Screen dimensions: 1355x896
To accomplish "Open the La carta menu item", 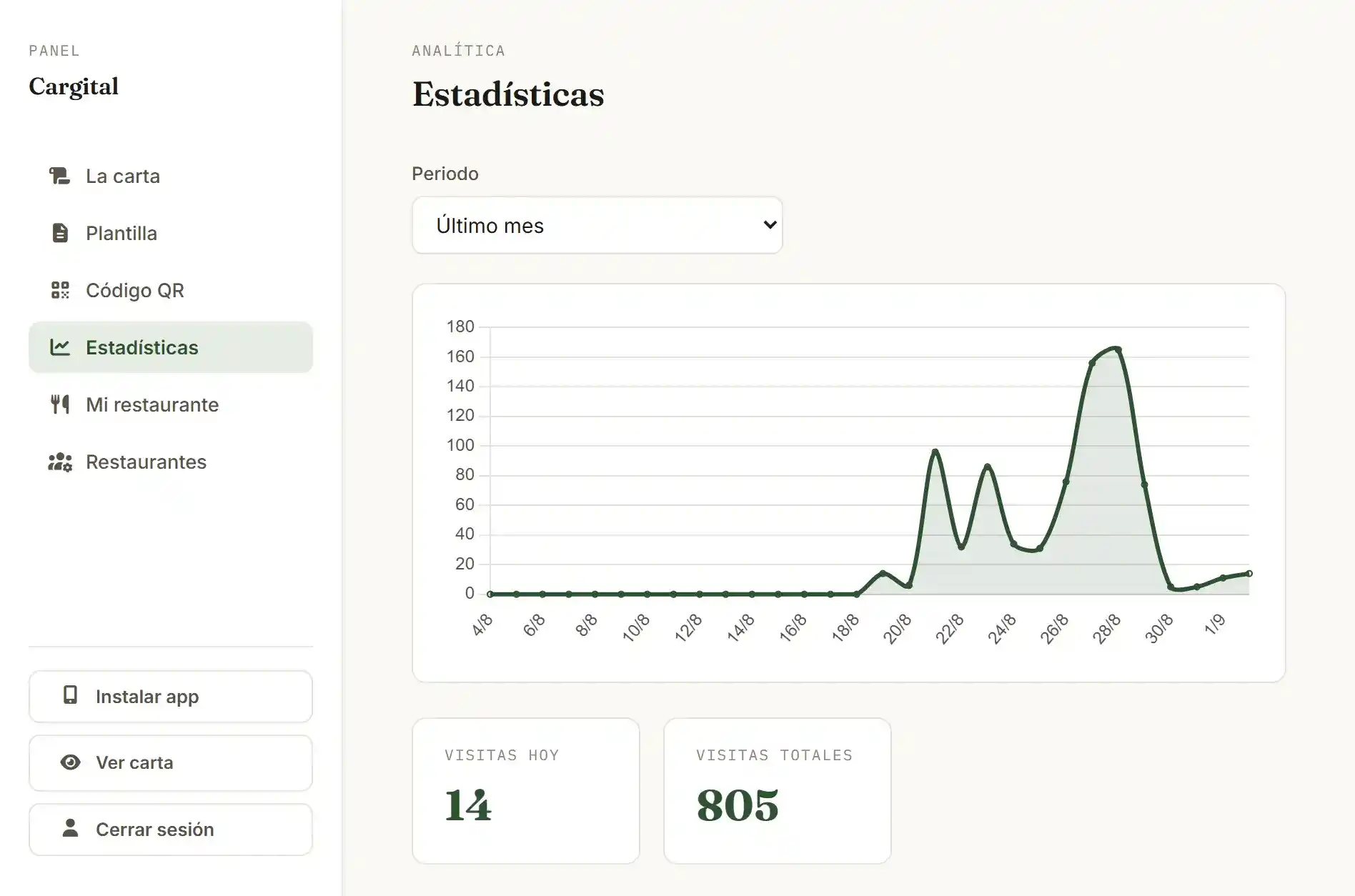I will [171, 176].
